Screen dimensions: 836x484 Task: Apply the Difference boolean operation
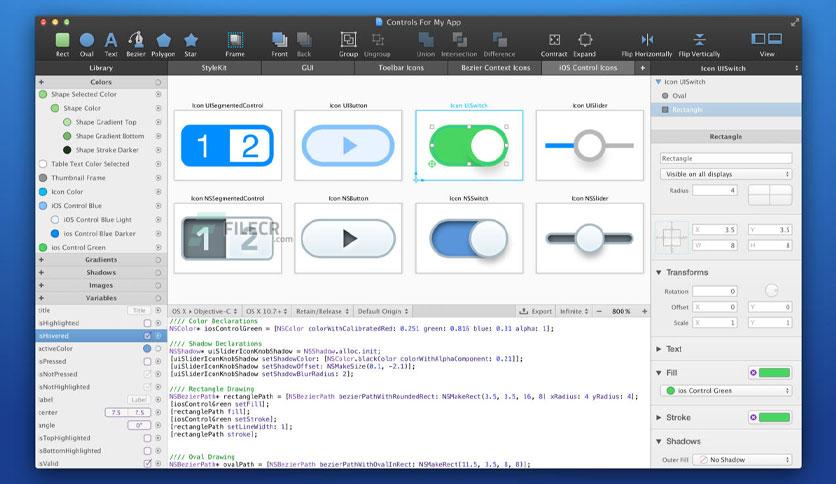[x=500, y=44]
